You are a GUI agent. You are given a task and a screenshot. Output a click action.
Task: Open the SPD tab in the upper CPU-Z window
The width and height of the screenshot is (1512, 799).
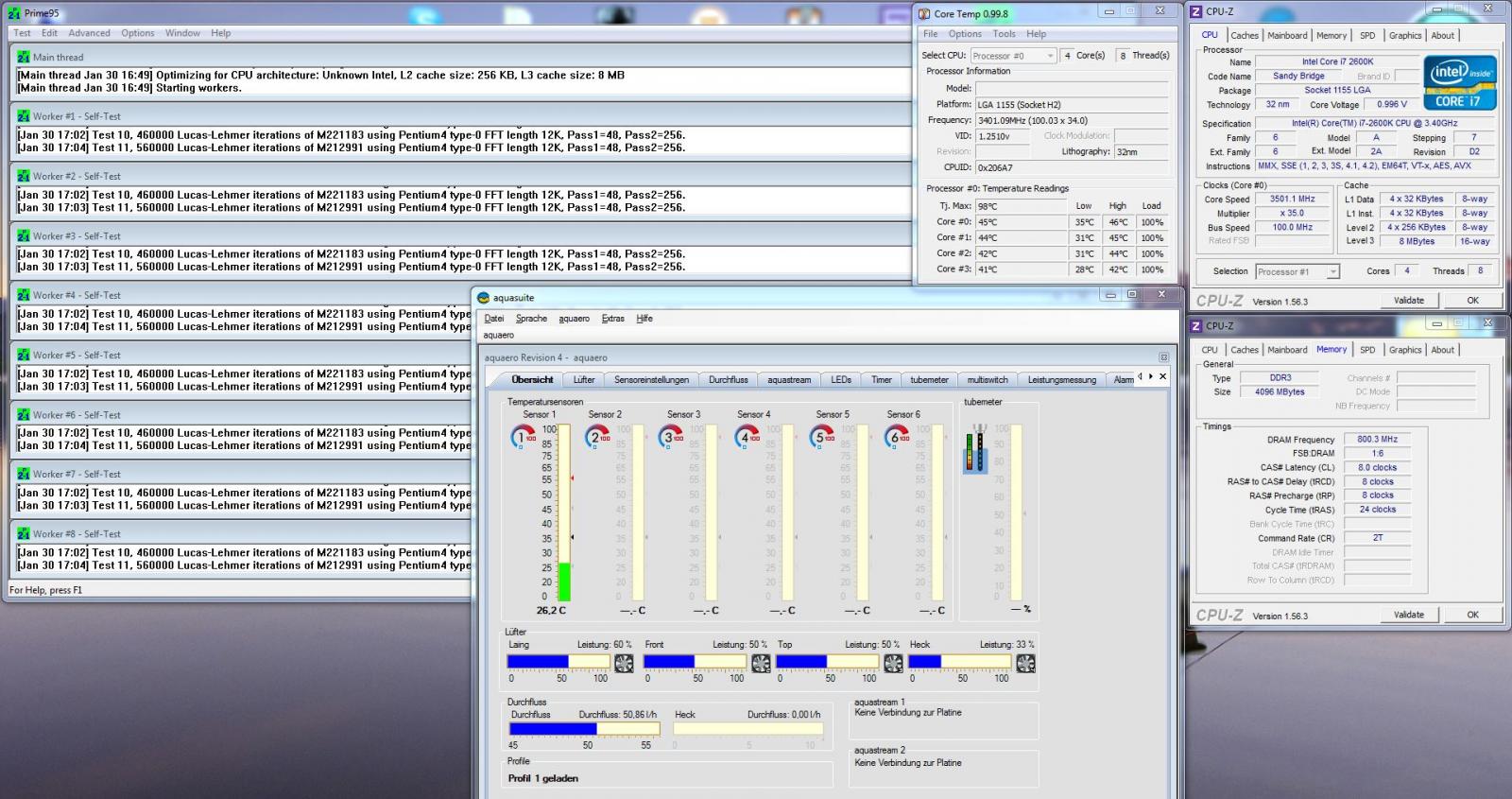point(1367,36)
